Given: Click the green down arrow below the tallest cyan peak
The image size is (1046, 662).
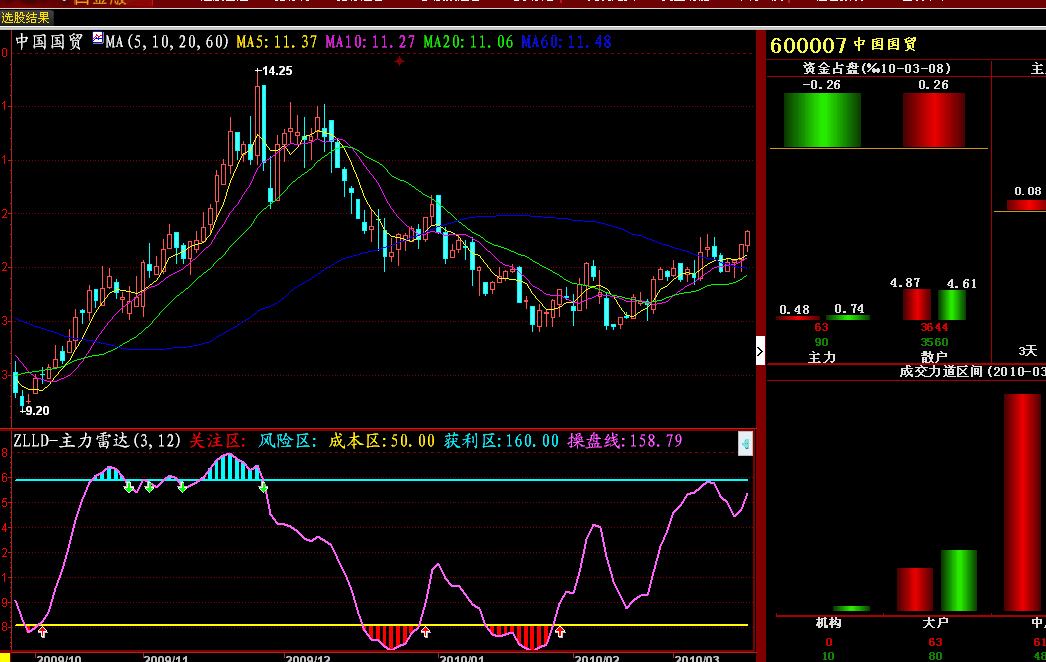Looking at the screenshot, I should click(264, 488).
